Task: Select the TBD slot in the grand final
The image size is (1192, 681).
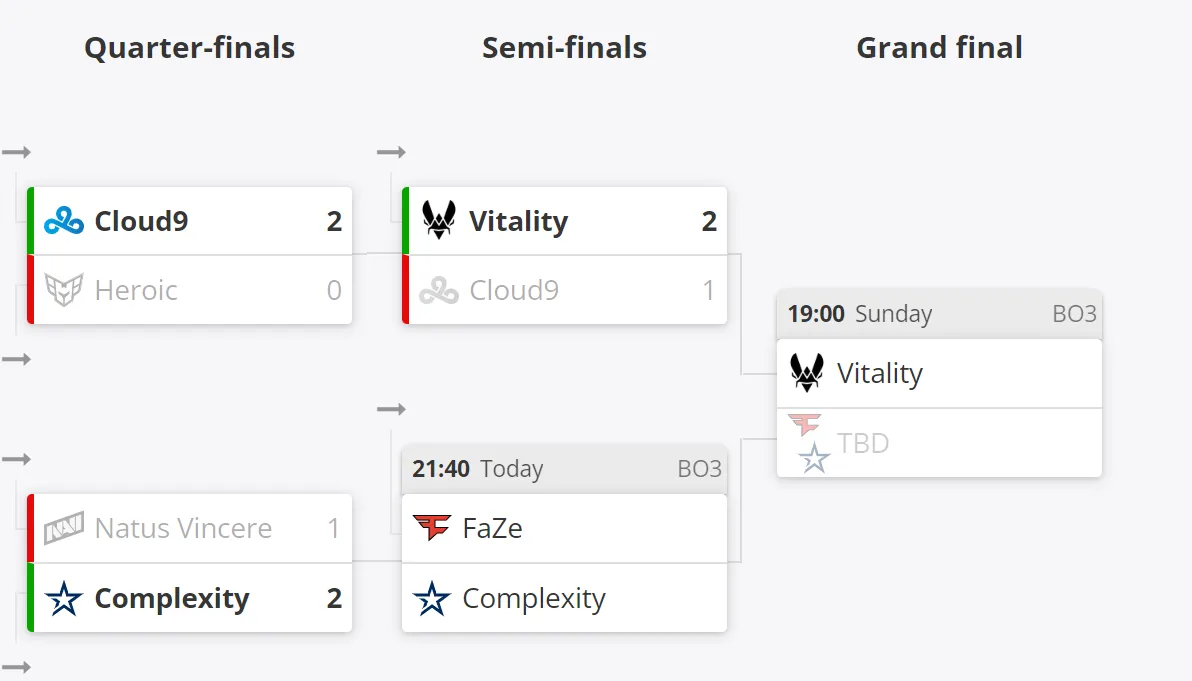Action: coord(939,443)
